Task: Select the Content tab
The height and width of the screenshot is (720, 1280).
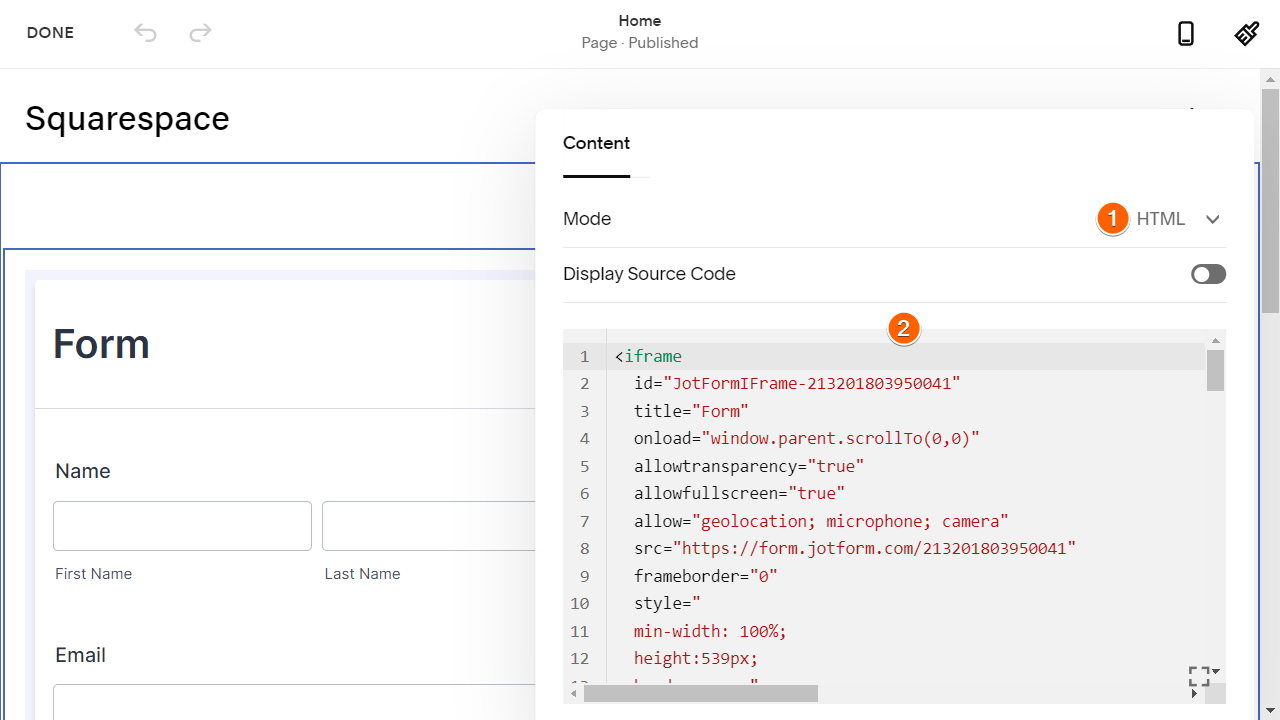Action: point(596,143)
